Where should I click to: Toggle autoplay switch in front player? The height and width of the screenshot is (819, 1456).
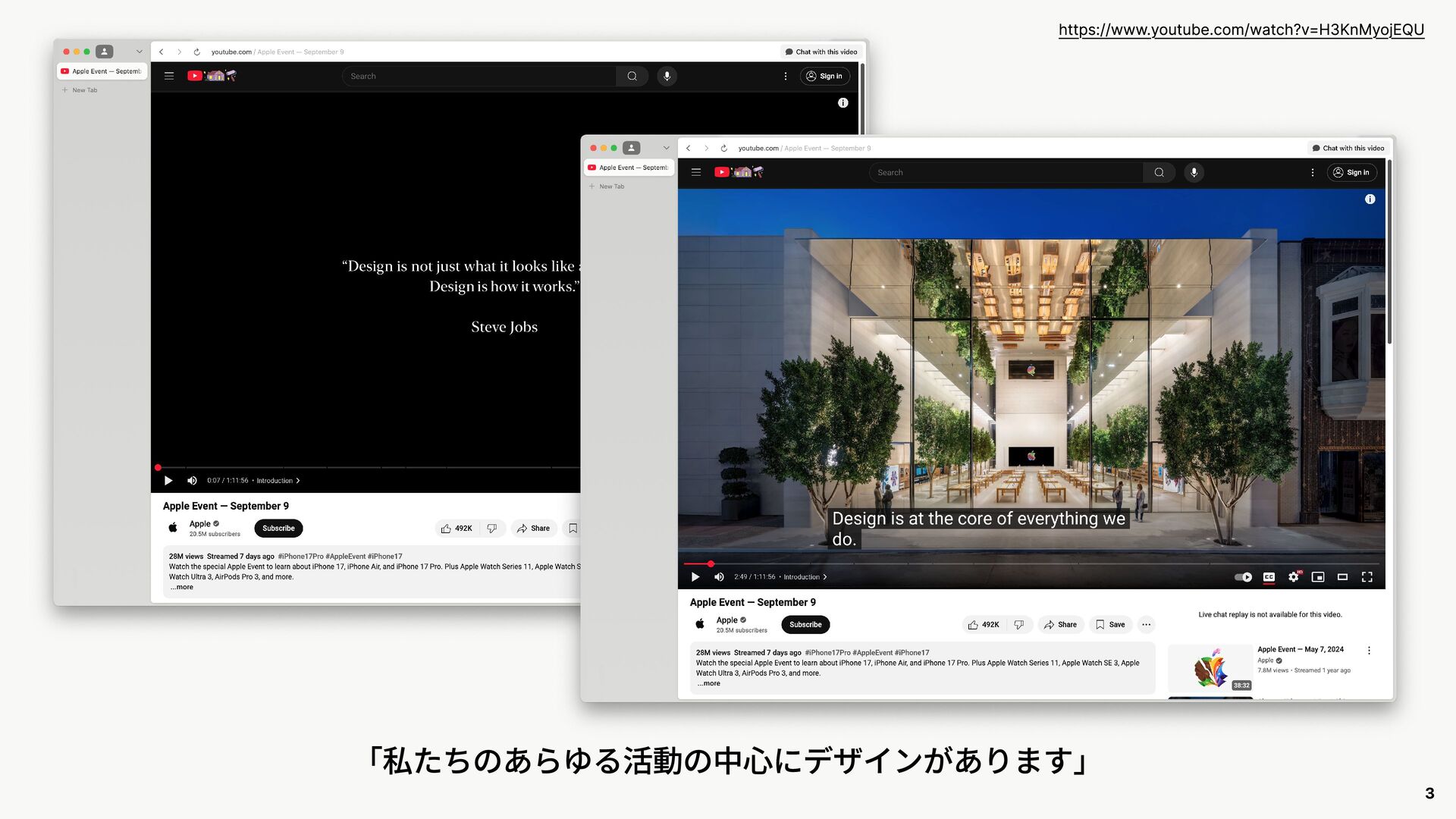[x=1243, y=577]
